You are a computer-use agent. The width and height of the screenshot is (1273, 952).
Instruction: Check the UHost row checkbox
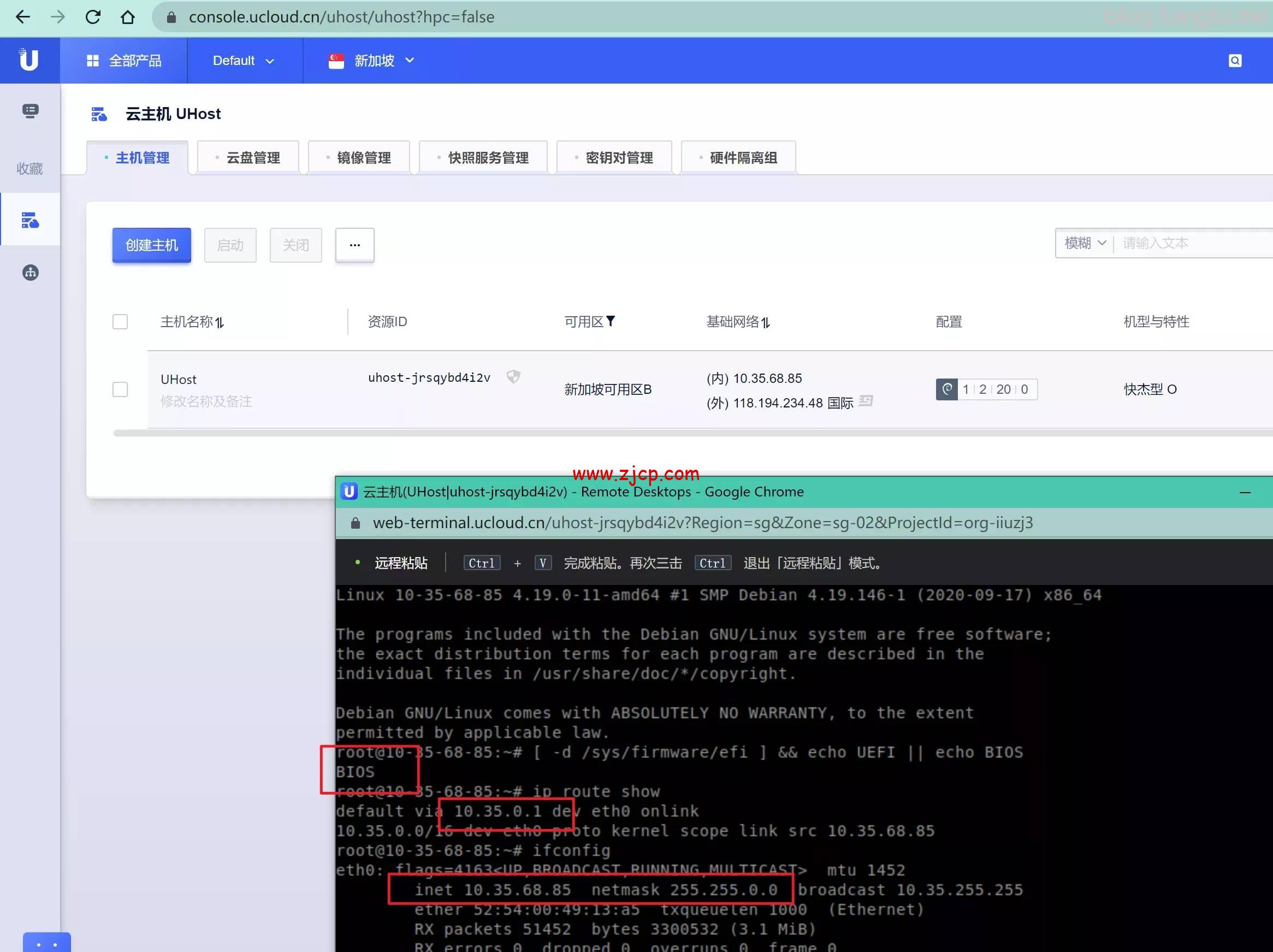click(x=120, y=389)
